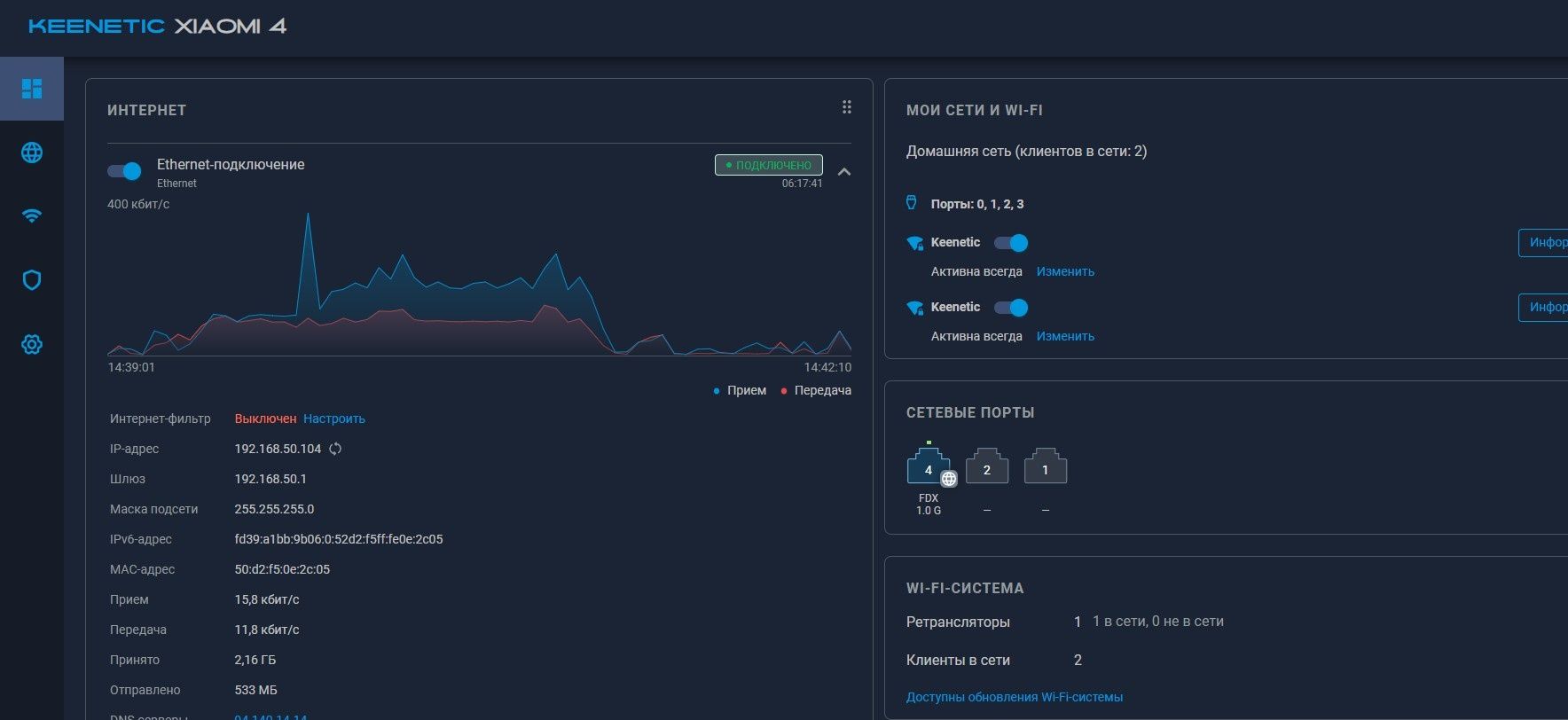1568x720 pixels.
Task: Select MAC address 50:d2:f5:0e:2c:05
Action: pos(282,569)
